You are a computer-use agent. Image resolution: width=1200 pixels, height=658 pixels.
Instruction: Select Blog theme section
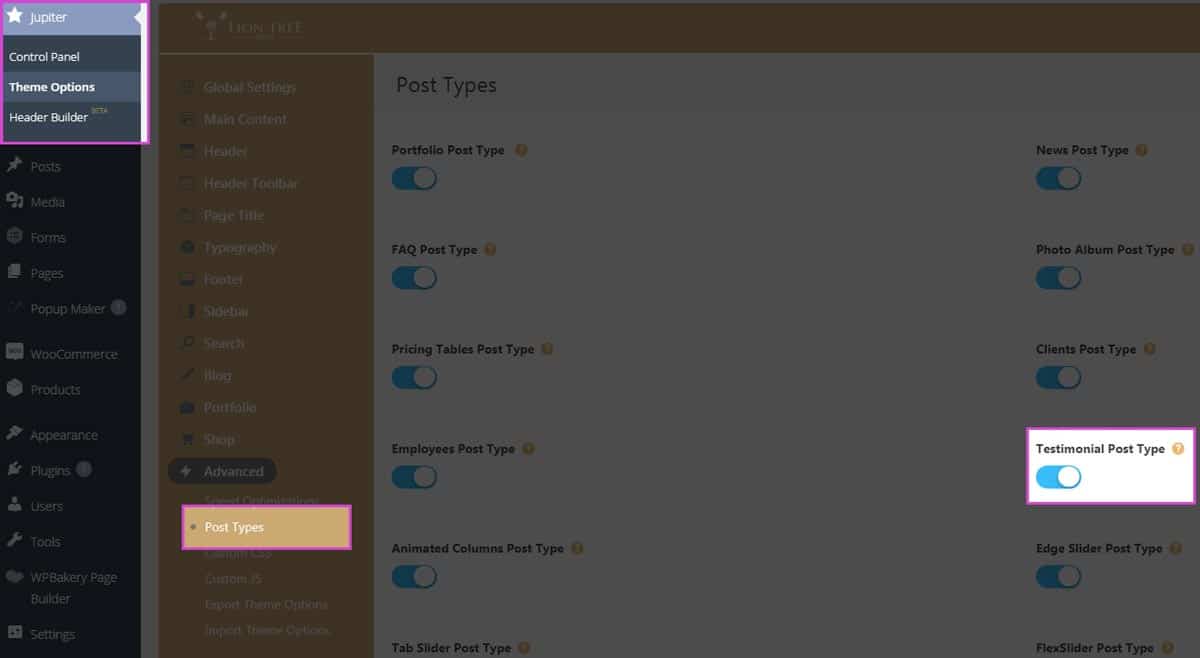[x=217, y=375]
